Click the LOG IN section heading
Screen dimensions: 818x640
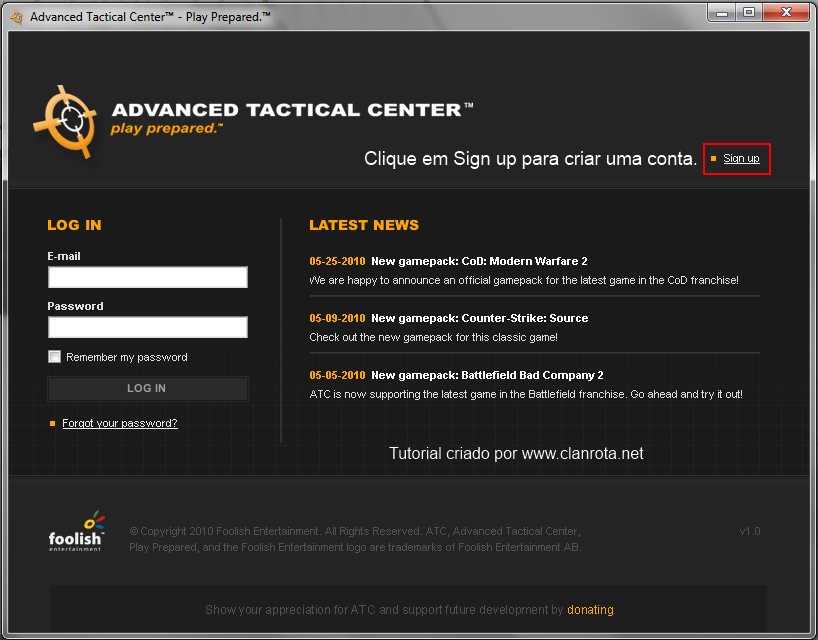pos(74,225)
